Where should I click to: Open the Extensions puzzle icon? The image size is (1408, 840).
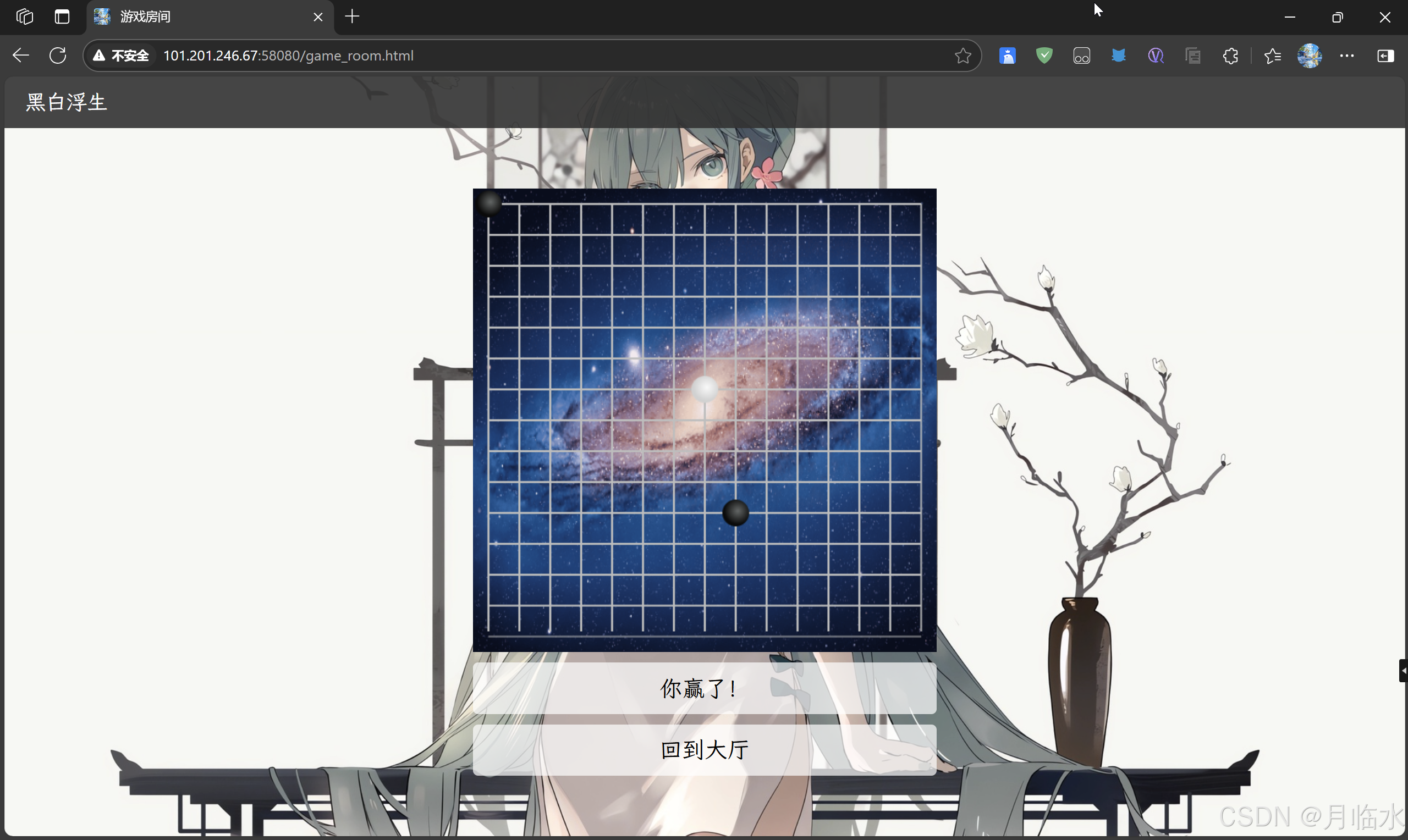click(x=1230, y=56)
